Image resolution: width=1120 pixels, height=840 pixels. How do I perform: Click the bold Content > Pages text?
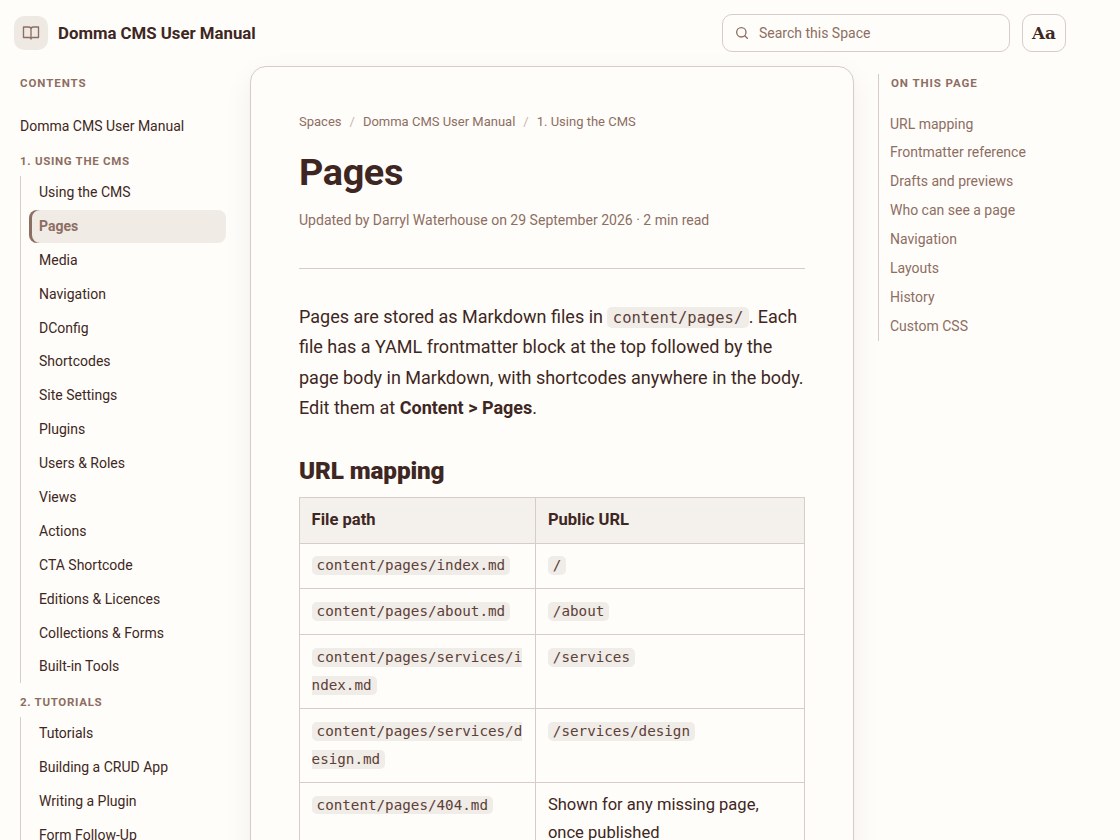pos(466,408)
